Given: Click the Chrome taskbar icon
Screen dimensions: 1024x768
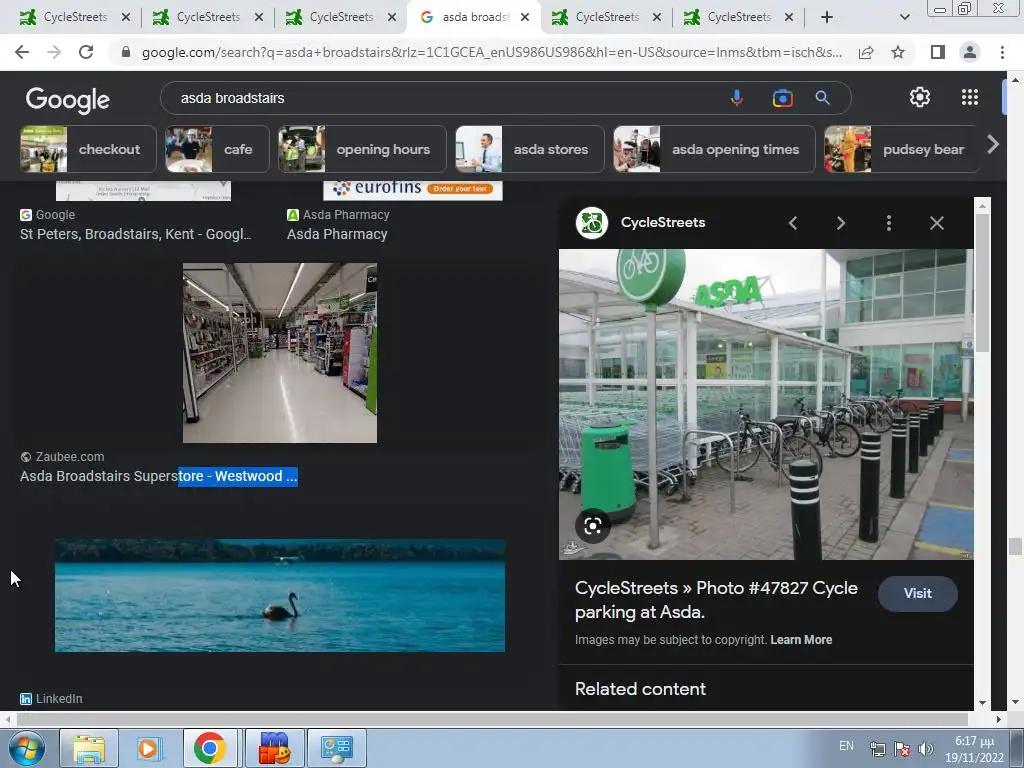Looking at the screenshot, I should click(210, 748).
